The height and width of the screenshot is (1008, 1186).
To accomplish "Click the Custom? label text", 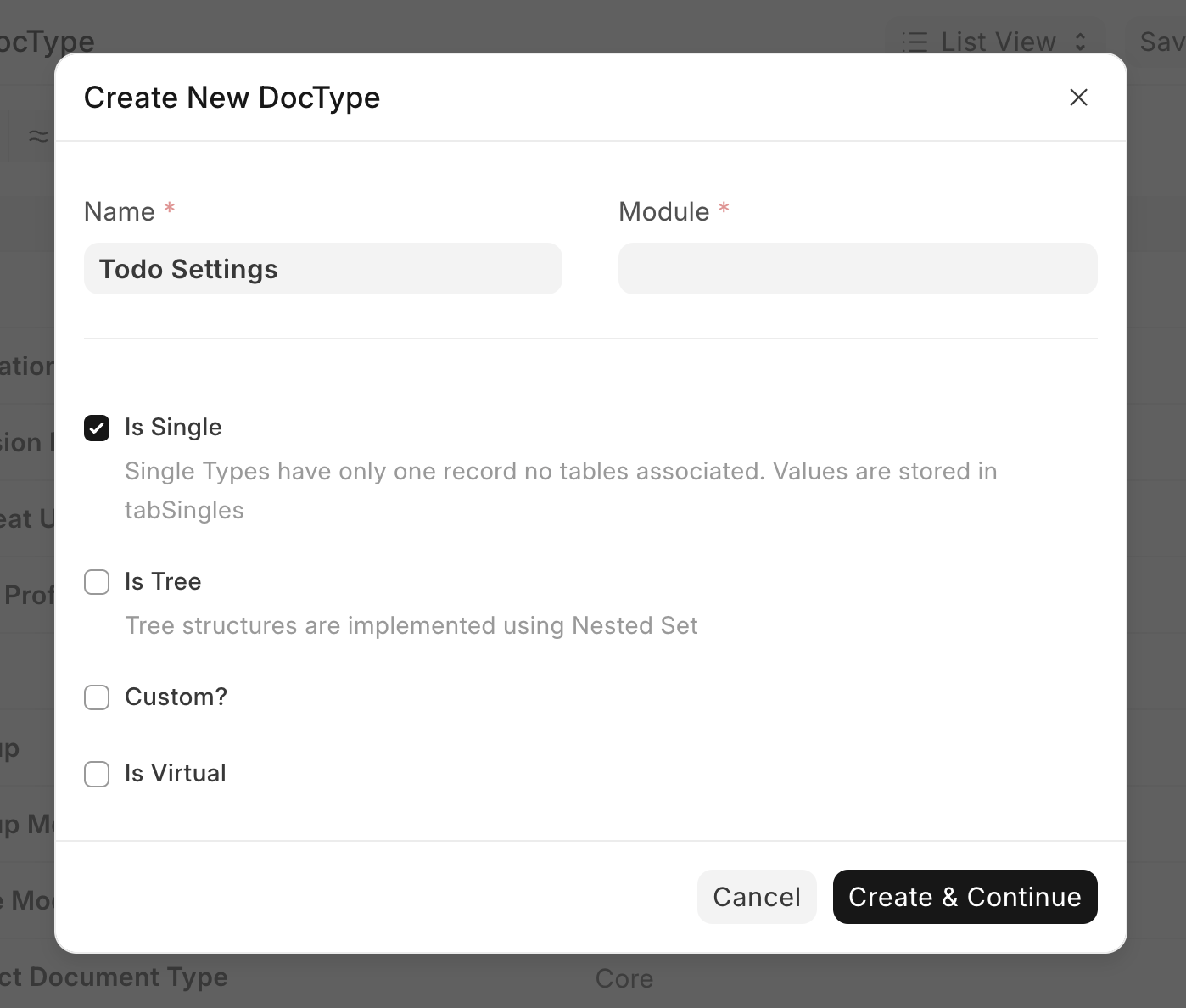I will [x=176, y=697].
